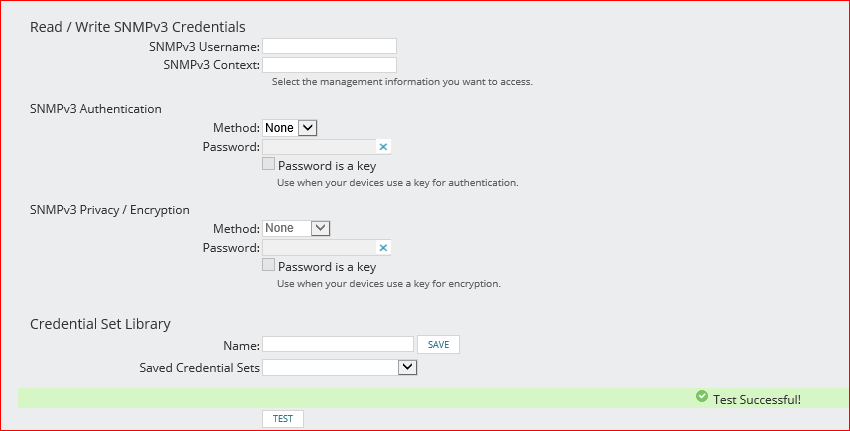Click the 'Credential Set Library' heading
The image size is (850, 431).
[x=100, y=324]
